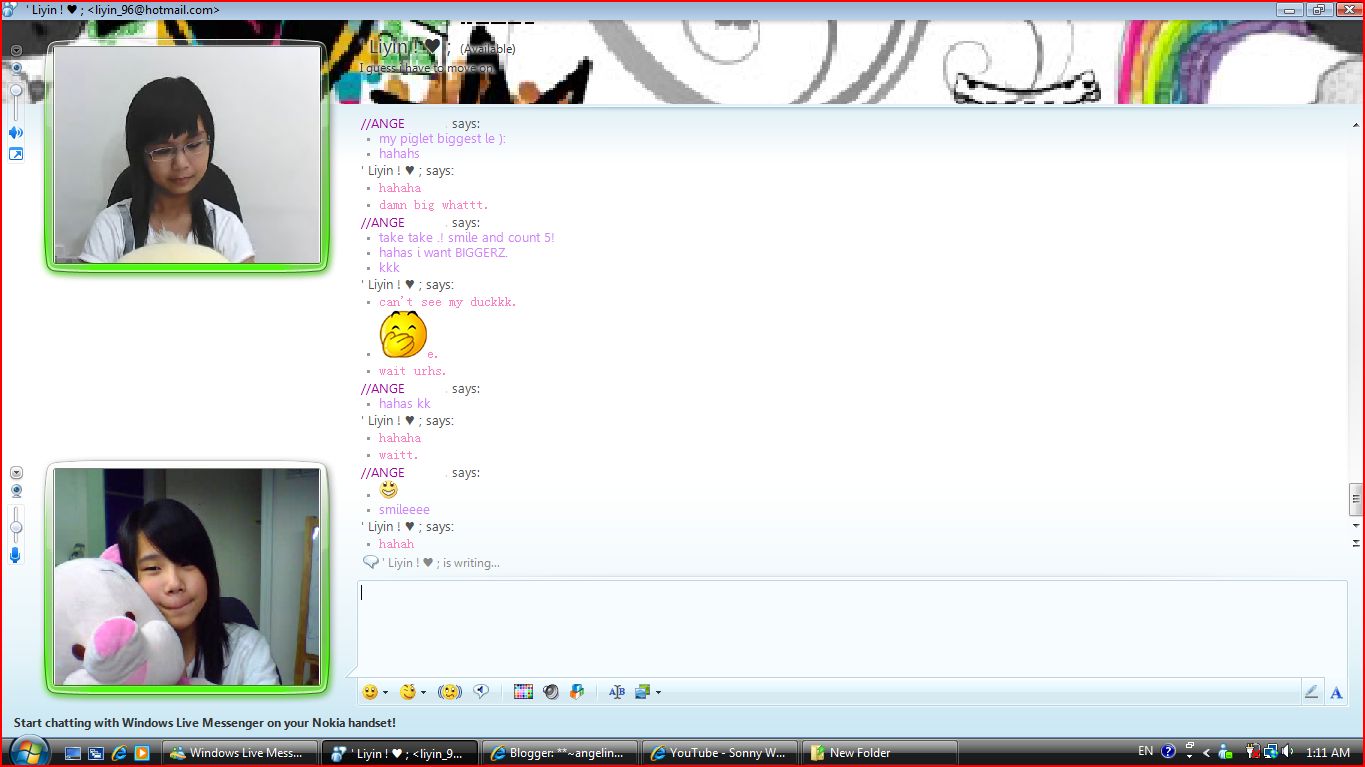Expand the emoticon dropdown arrow
The image size is (1365, 767).
pos(386,692)
